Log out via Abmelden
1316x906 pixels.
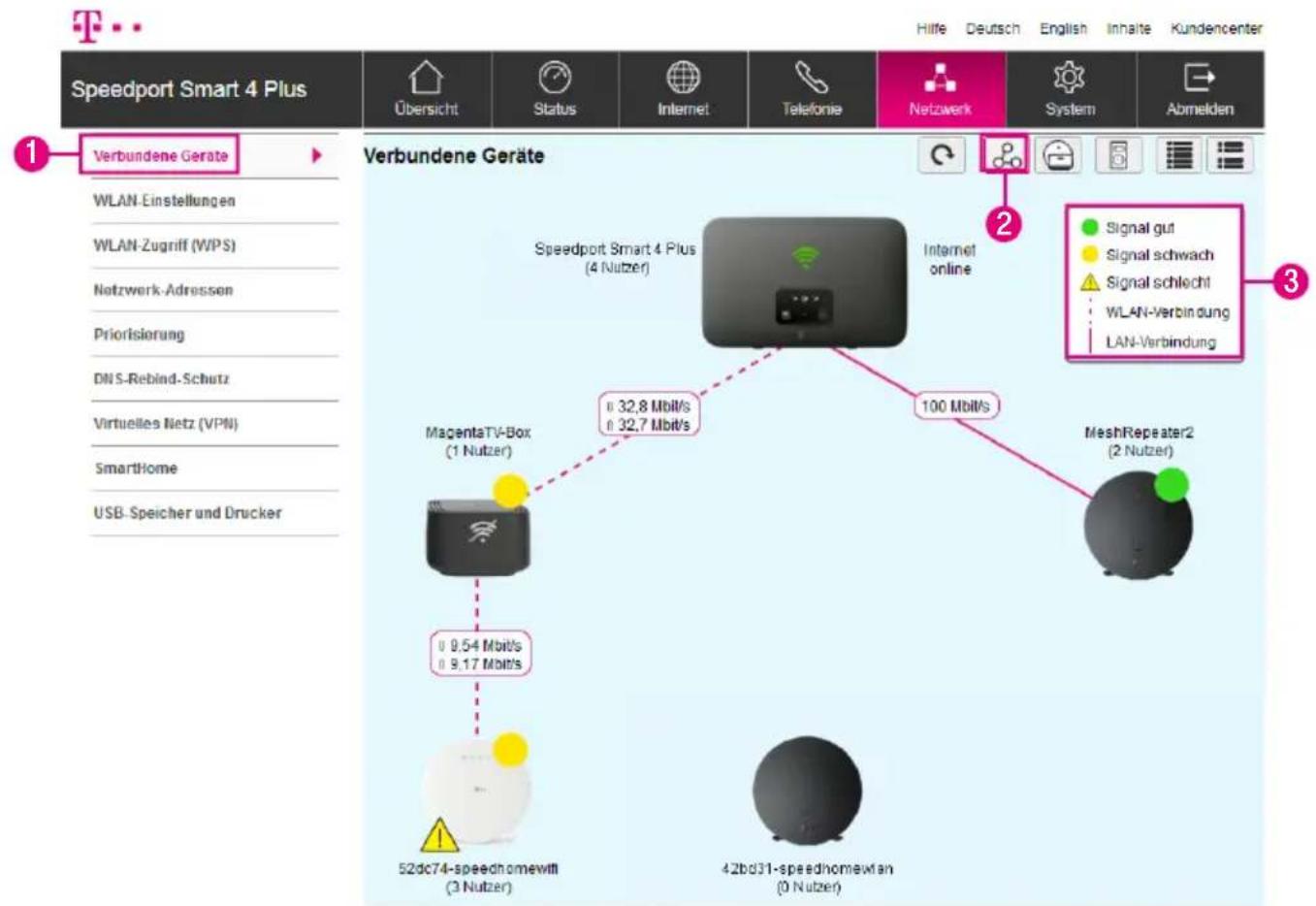[1200, 89]
